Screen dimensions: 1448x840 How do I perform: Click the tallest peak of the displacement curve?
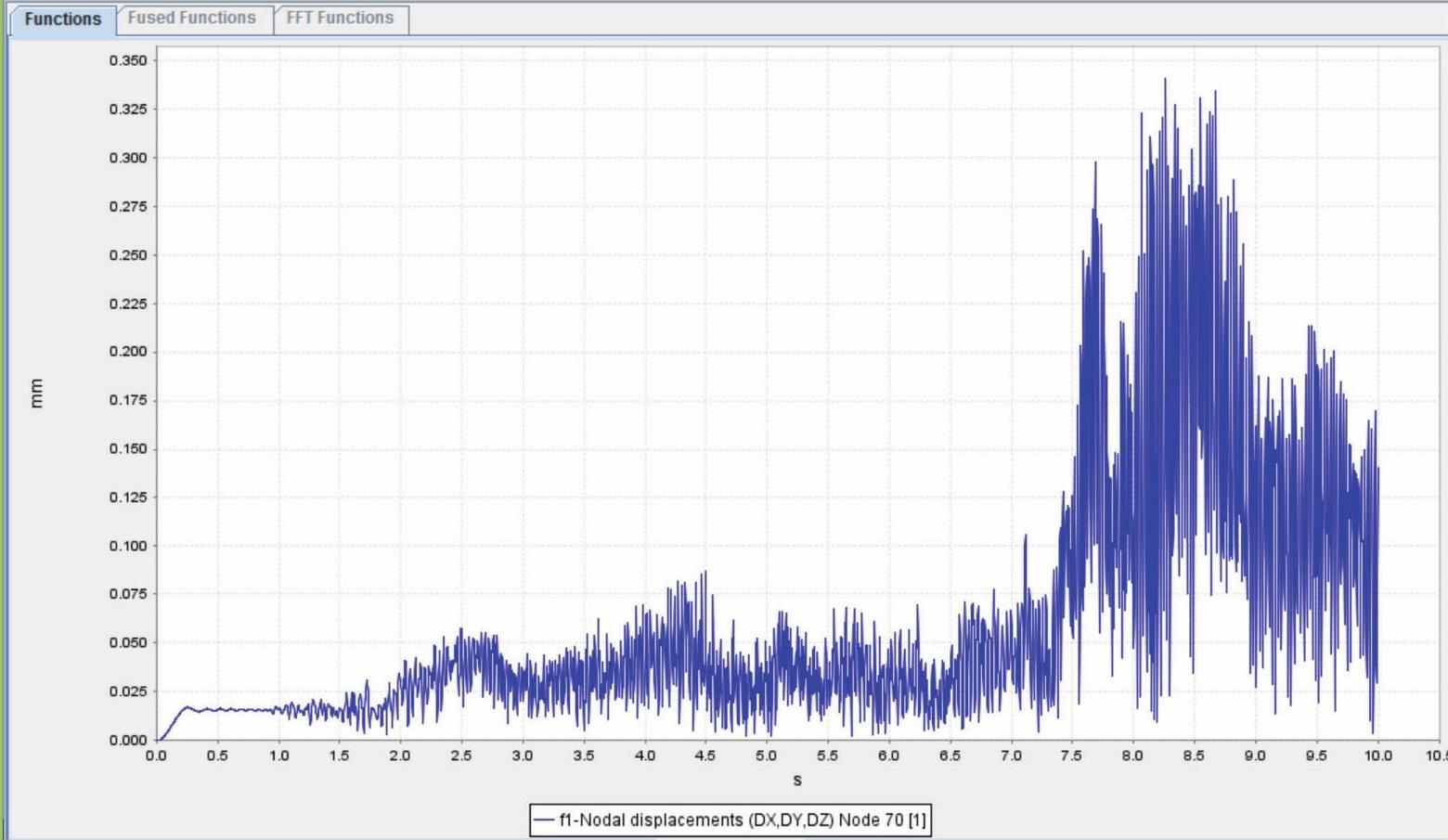(x=1165, y=81)
